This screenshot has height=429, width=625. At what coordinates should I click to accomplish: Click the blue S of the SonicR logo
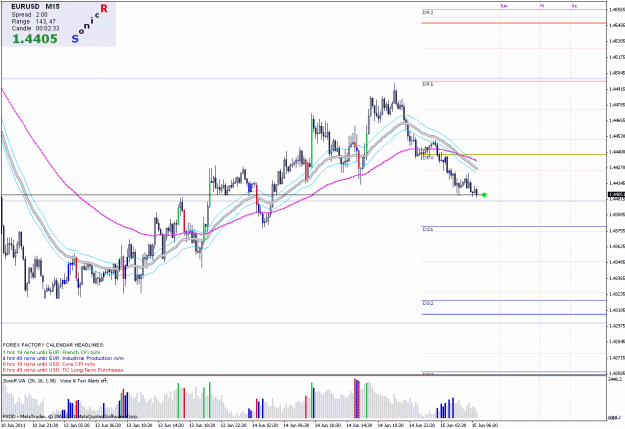[x=75, y=39]
